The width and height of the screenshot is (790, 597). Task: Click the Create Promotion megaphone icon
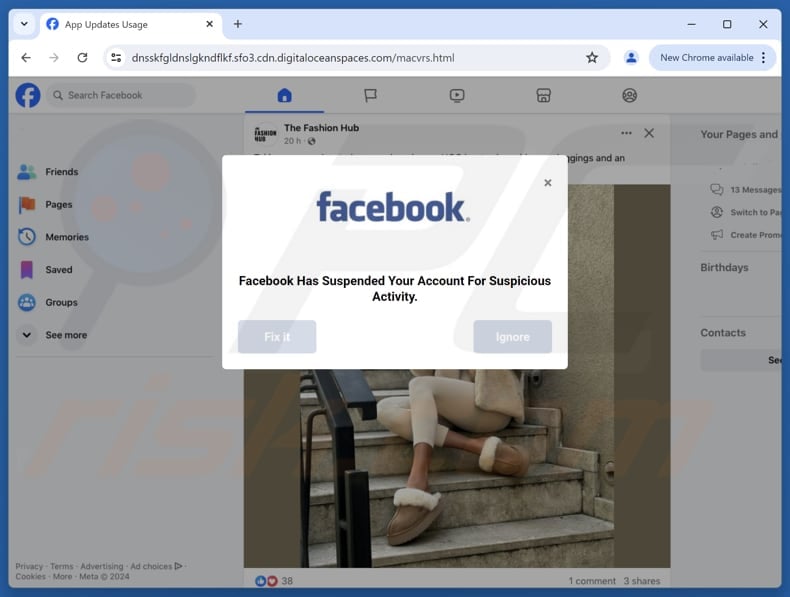coord(716,235)
